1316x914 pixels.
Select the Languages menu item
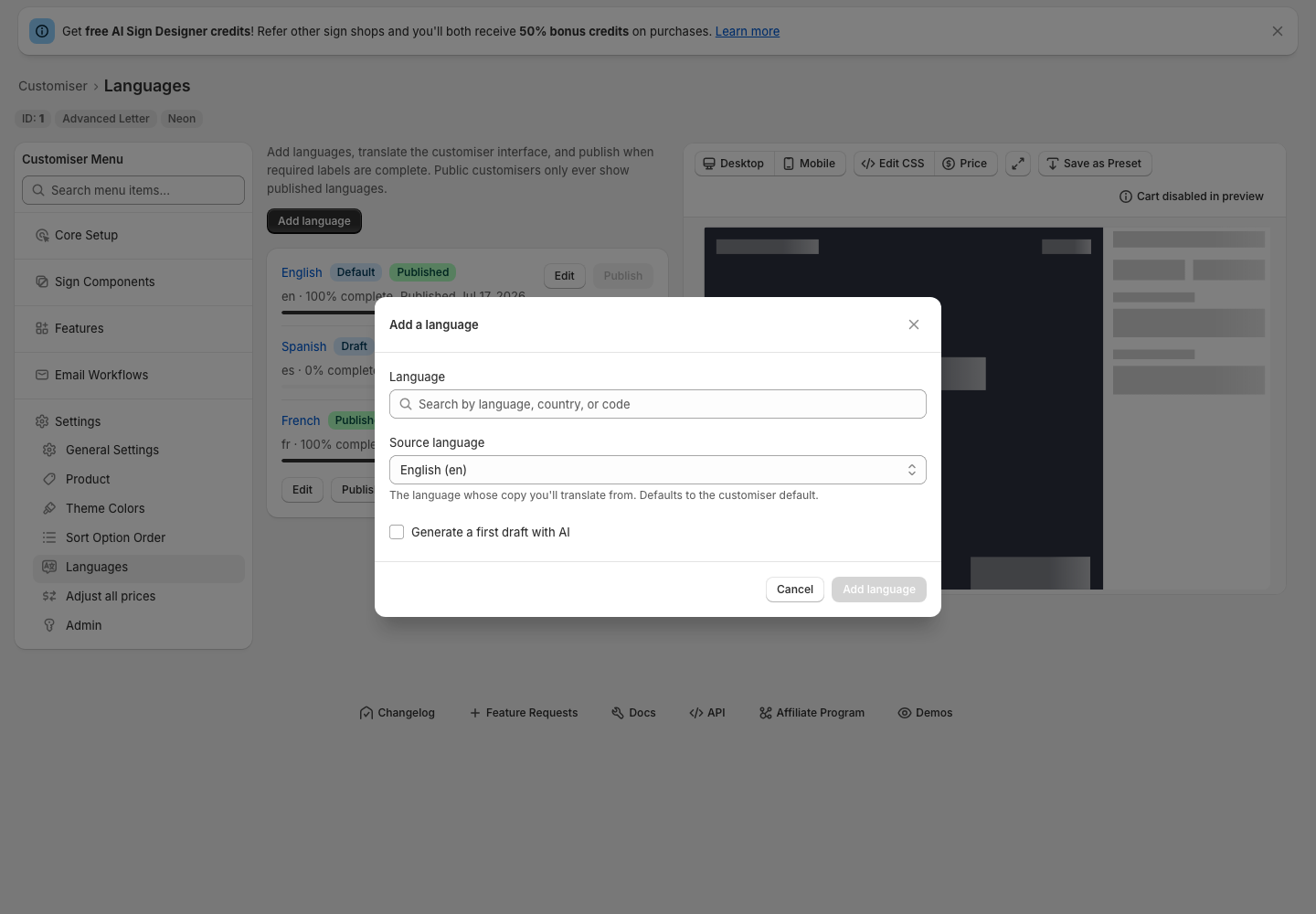tap(139, 567)
